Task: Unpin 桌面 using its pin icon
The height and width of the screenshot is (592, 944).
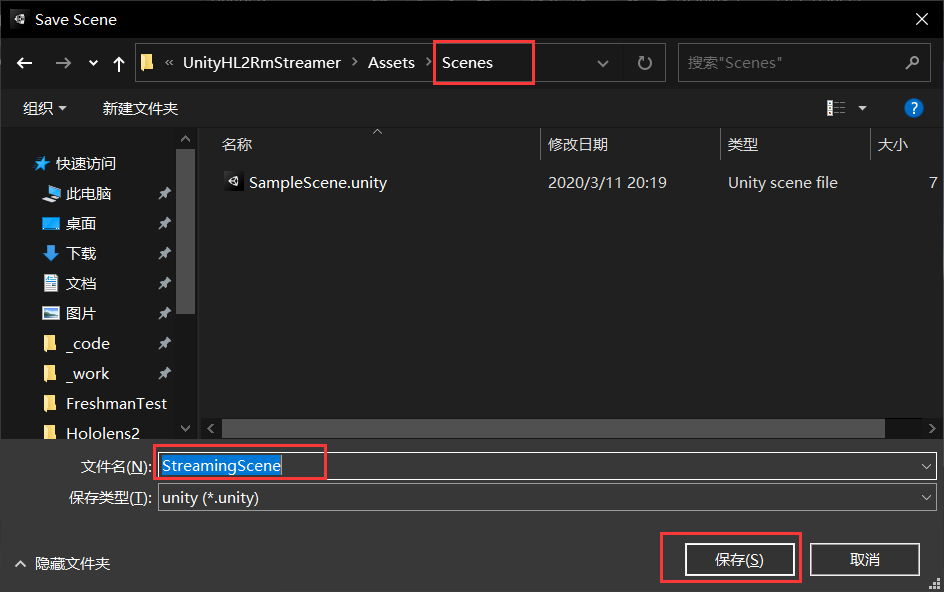Action: pos(164,224)
